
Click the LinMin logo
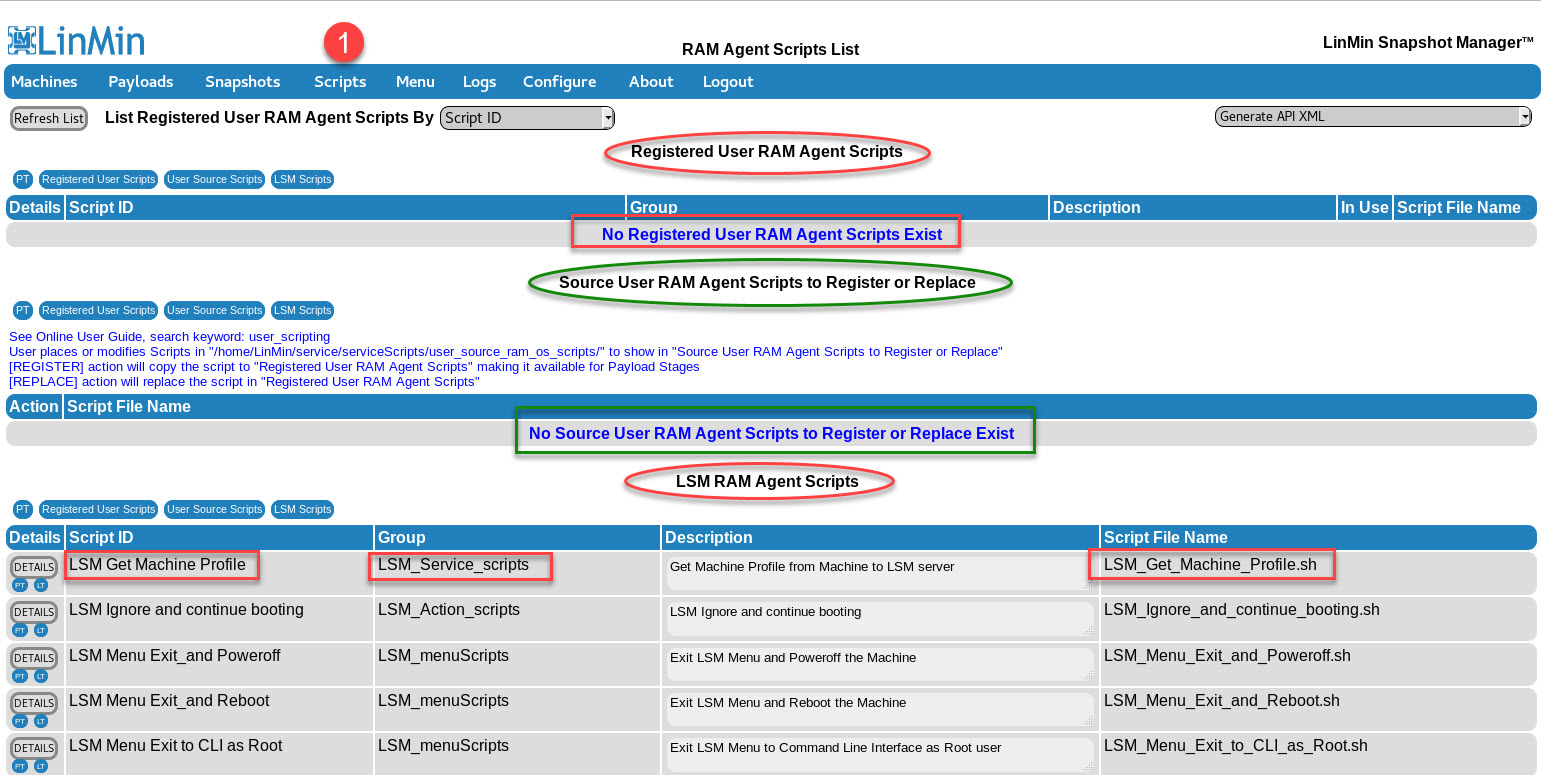coord(76,40)
